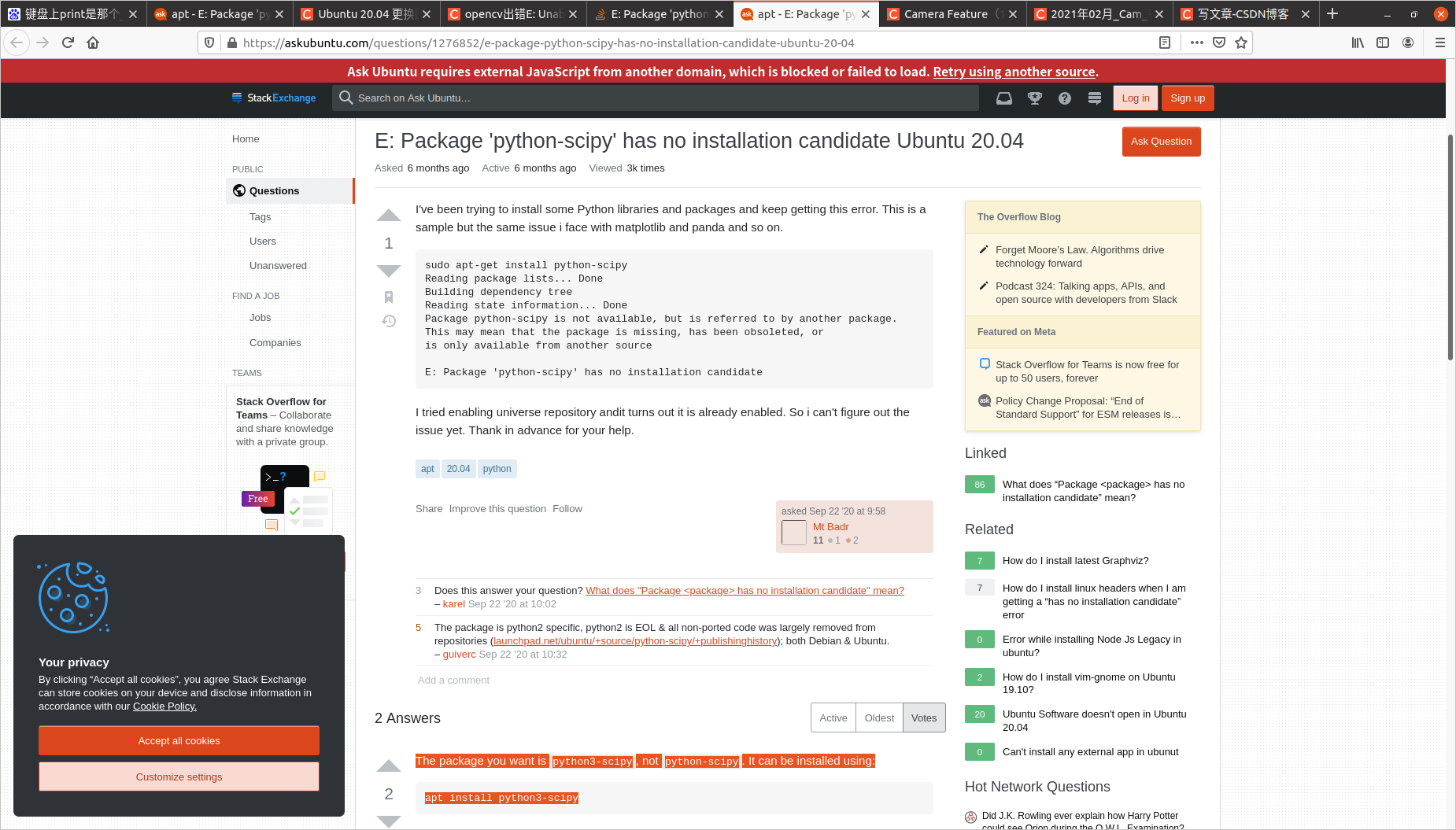Select the apt tag

(427, 469)
